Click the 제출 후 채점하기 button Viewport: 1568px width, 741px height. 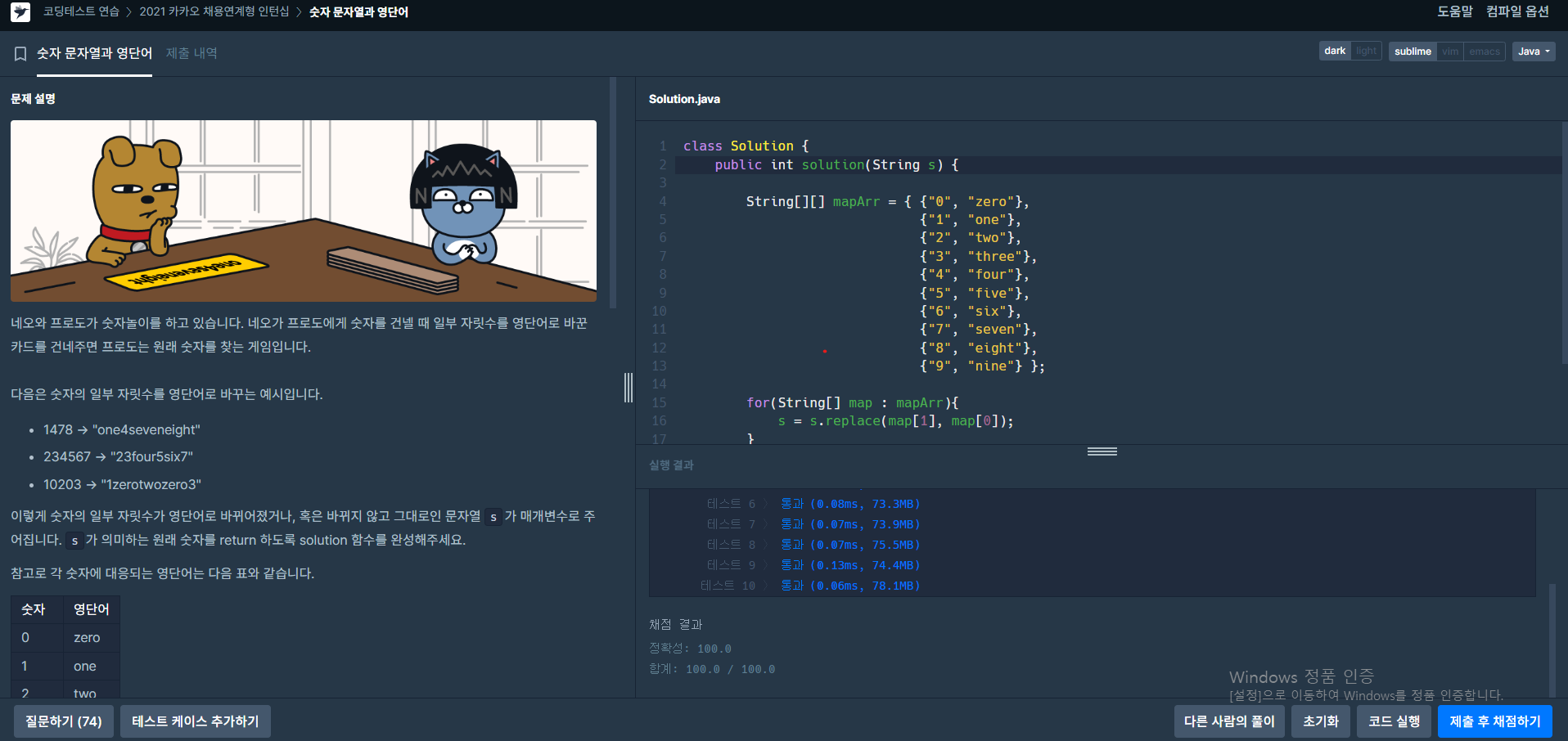point(1495,721)
